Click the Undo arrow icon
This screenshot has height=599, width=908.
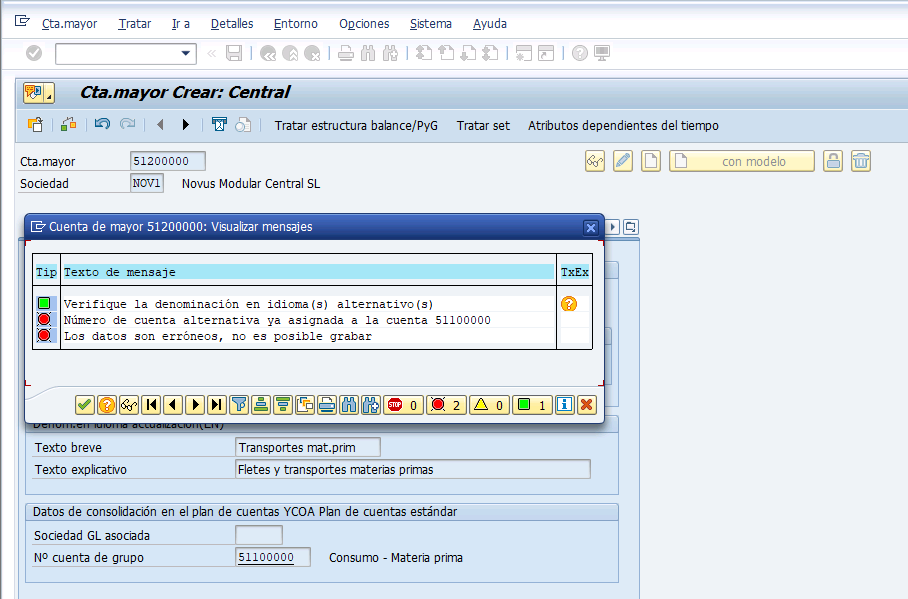tap(102, 125)
